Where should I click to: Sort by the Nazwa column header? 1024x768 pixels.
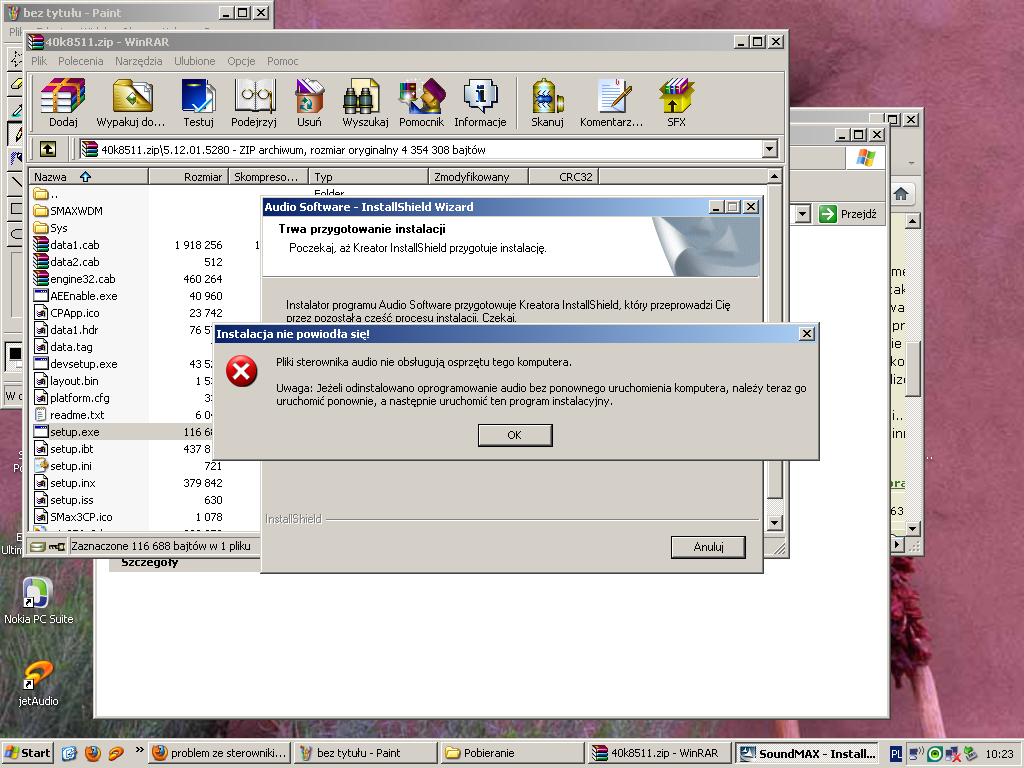[x=88, y=176]
